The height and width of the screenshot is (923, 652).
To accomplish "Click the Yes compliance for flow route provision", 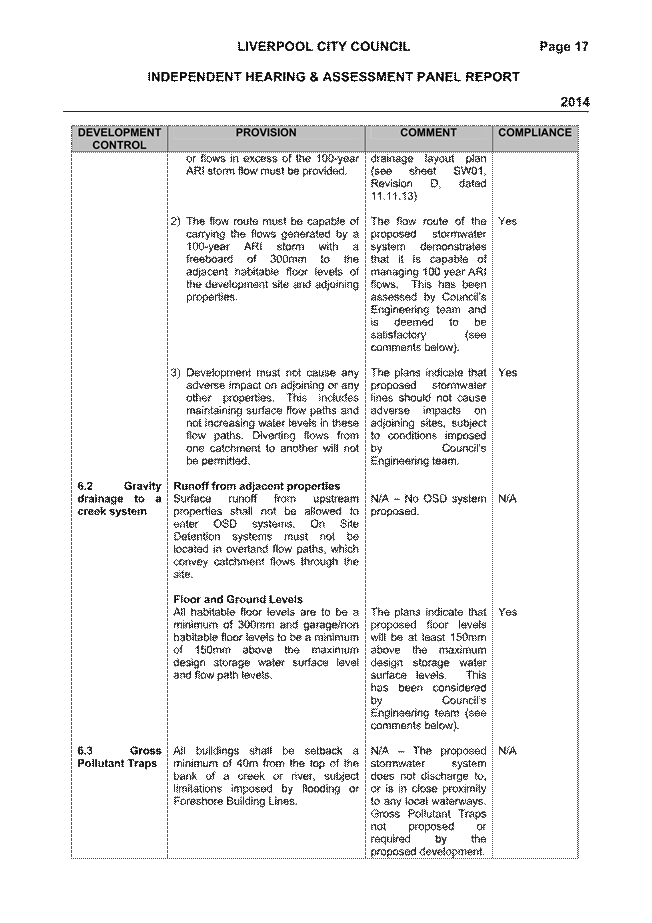I will pos(507,221).
